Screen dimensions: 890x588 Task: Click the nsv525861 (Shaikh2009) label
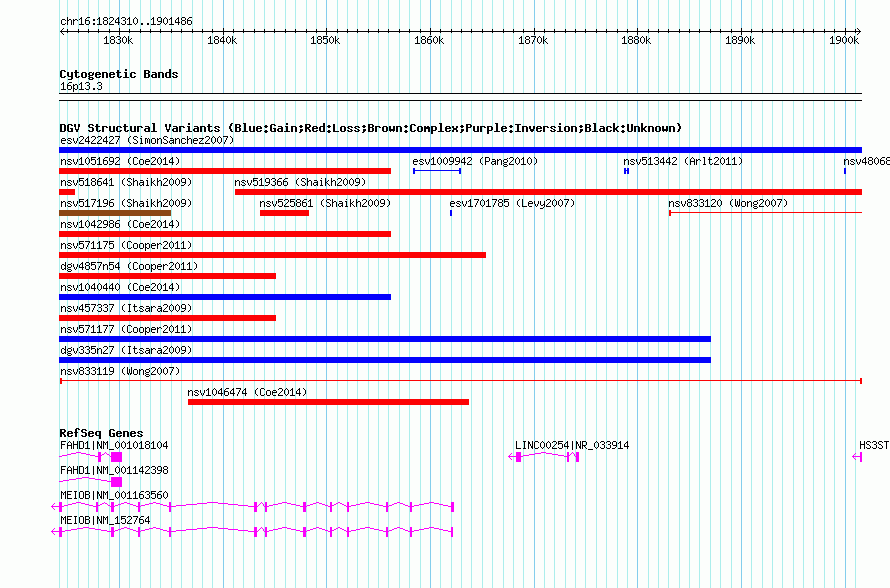[325, 203]
